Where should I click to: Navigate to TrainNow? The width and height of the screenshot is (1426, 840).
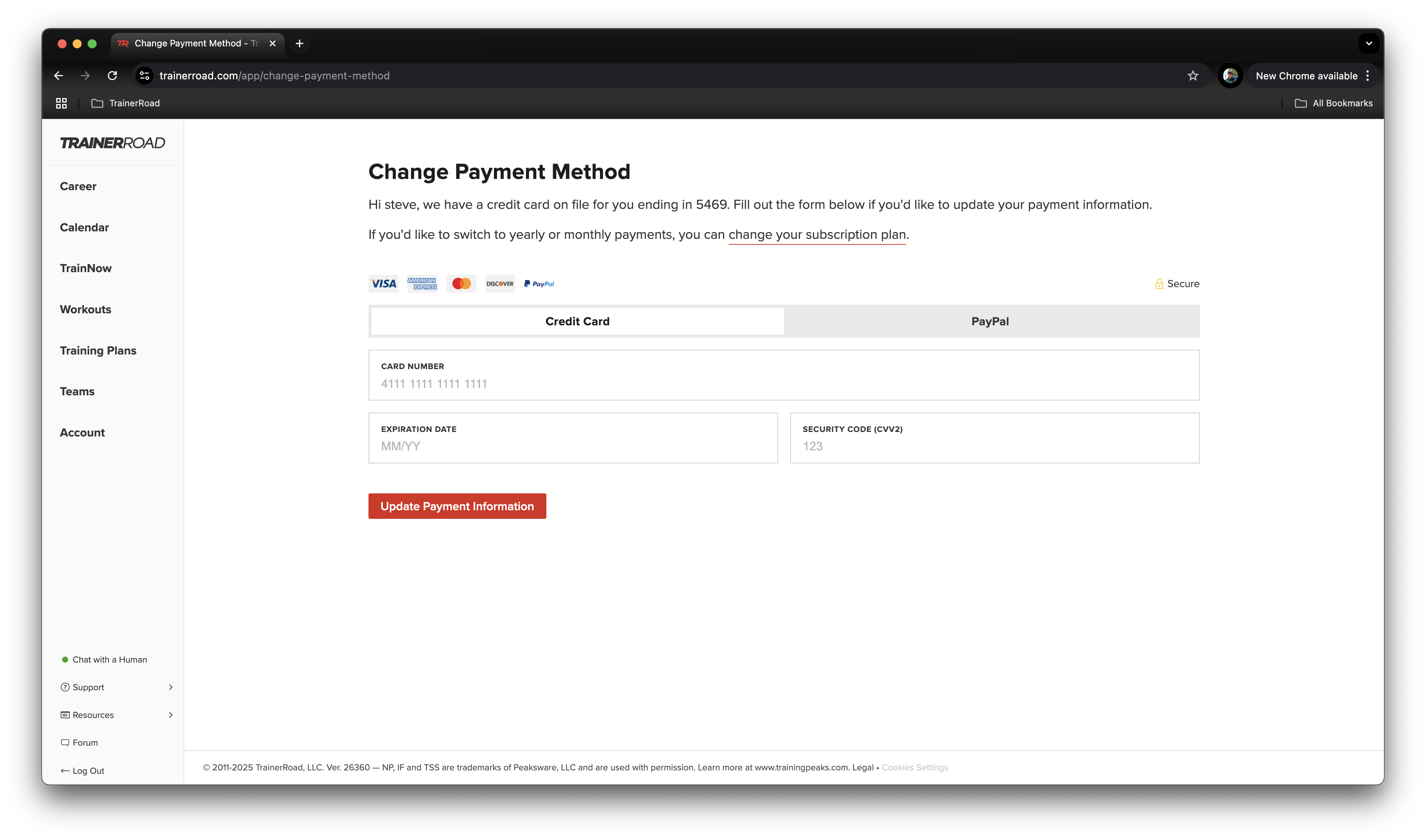[x=85, y=268]
